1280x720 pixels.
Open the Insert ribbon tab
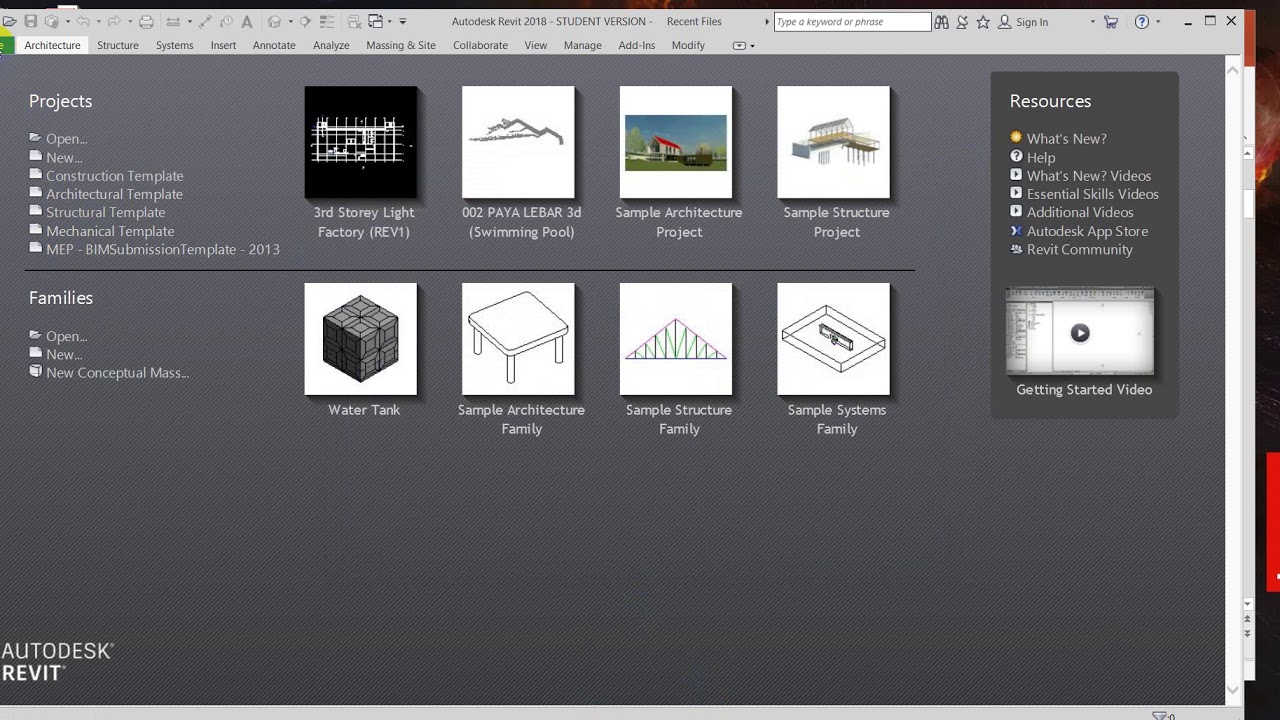223,45
